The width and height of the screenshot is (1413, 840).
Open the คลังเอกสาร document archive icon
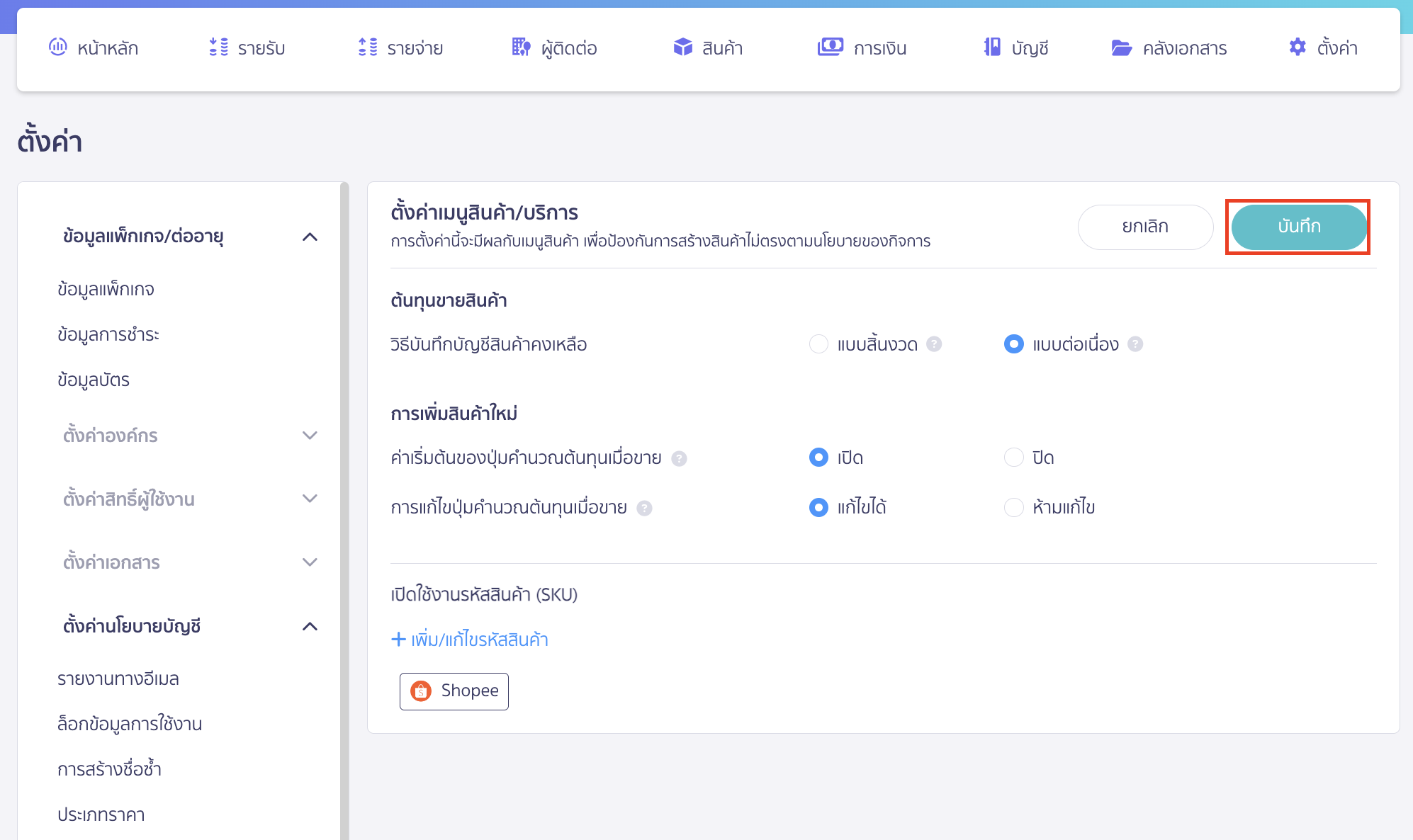coord(1121,47)
